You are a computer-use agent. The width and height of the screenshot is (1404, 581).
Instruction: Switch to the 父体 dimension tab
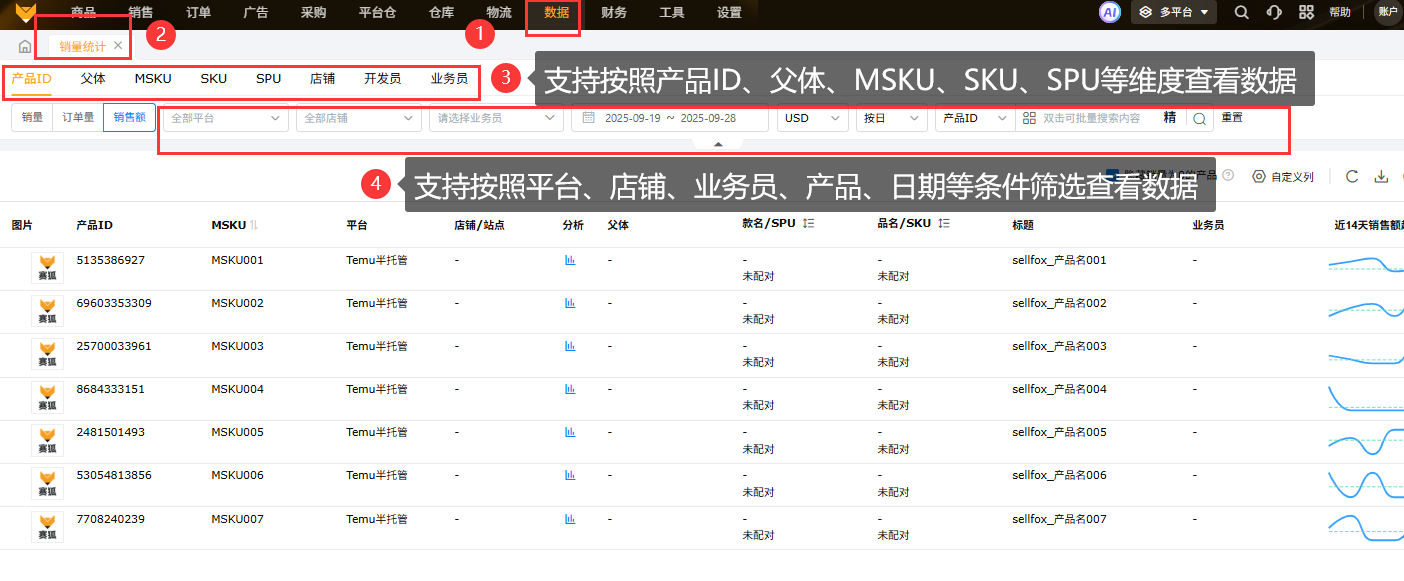[x=93, y=78]
